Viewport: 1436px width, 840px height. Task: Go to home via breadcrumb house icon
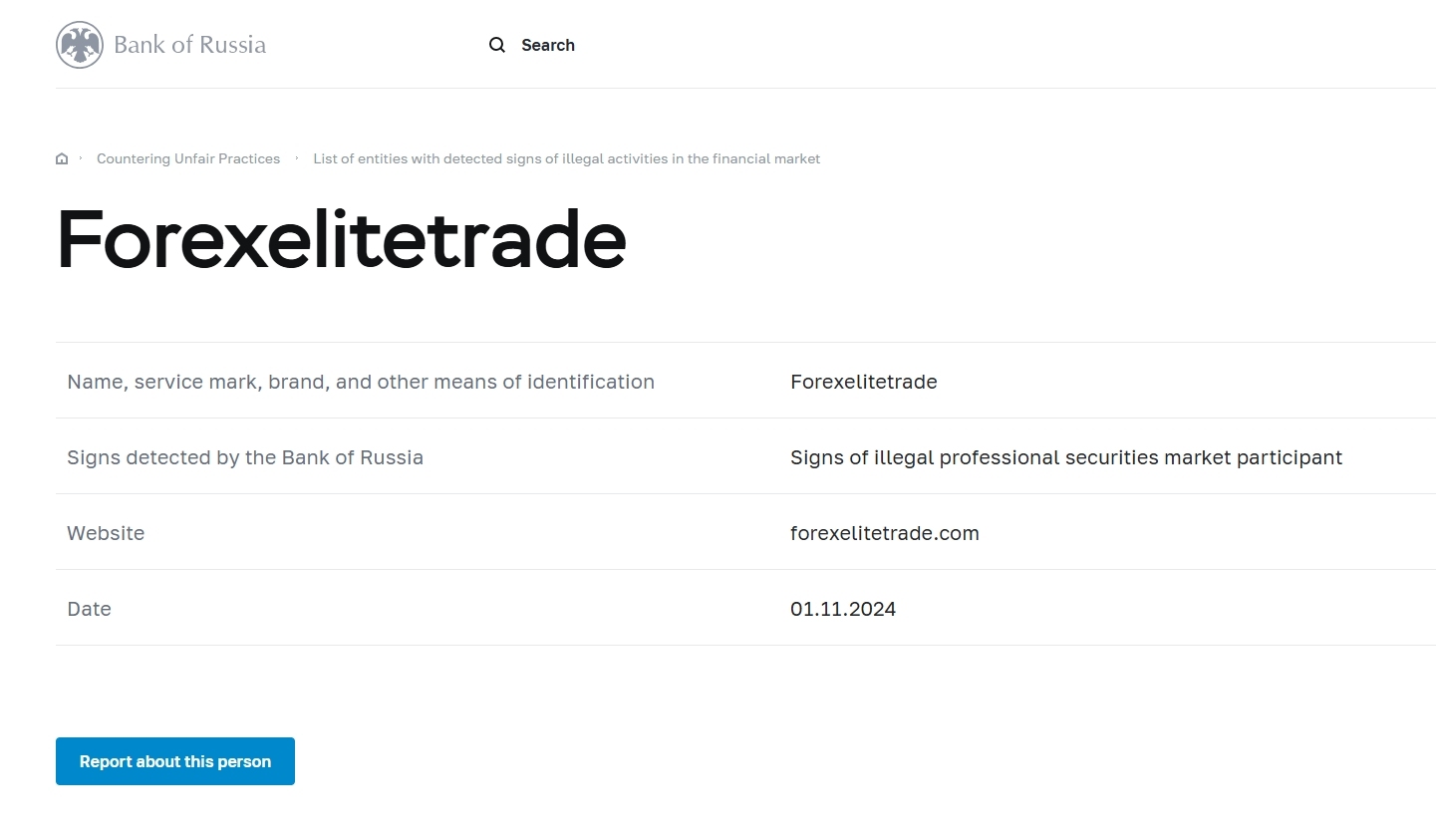pos(62,158)
